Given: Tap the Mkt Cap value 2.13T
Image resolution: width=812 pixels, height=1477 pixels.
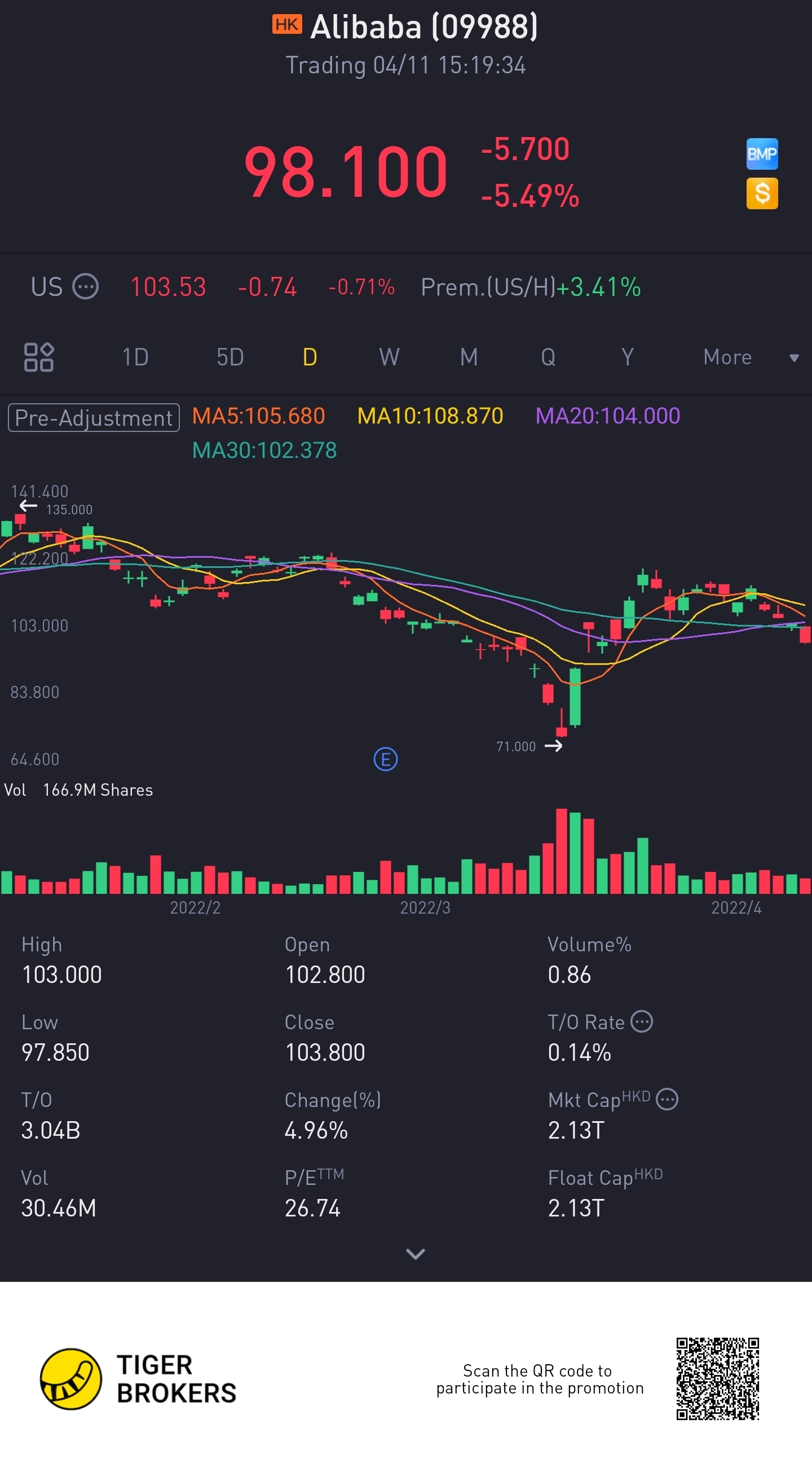Looking at the screenshot, I should pos(576,1130).
